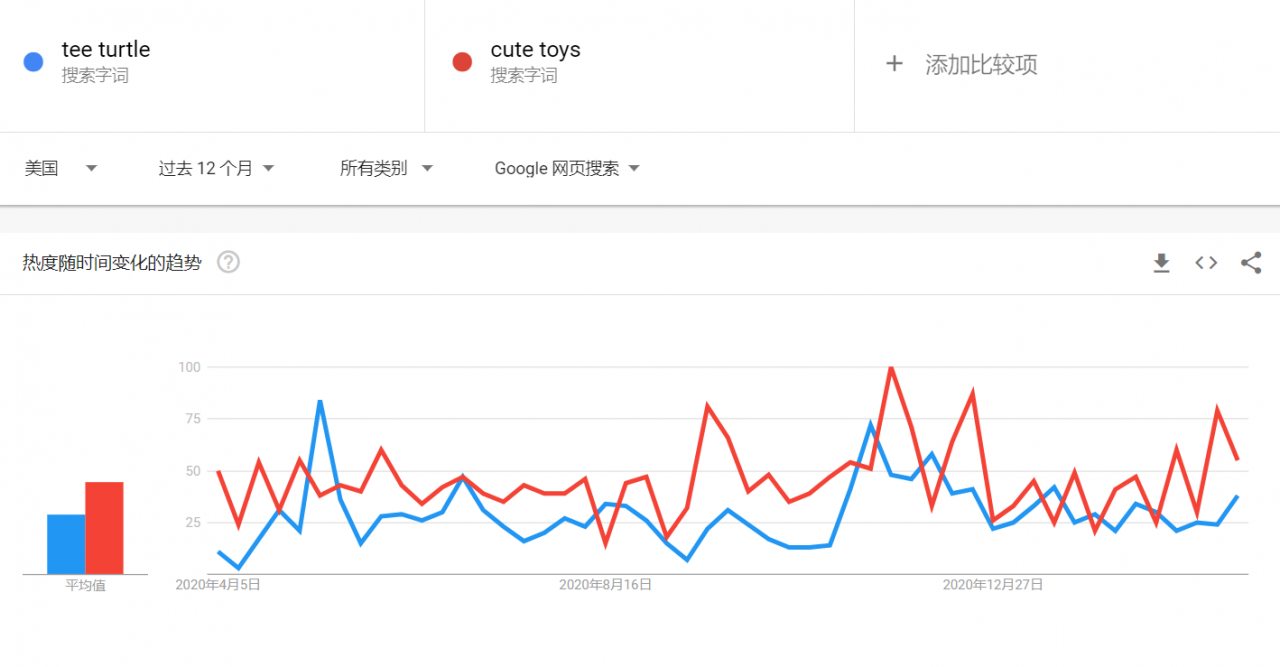The image size is (1280, 667).
Task: Click the share icon above the chart
Action: (1251, 263)
